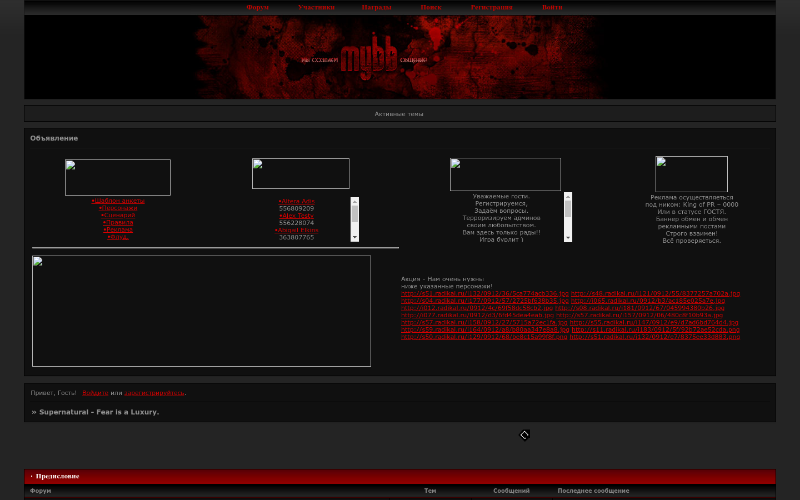The image size is (800, 500).
Task: Open the large broken banner image
Action: pos(201,311)
